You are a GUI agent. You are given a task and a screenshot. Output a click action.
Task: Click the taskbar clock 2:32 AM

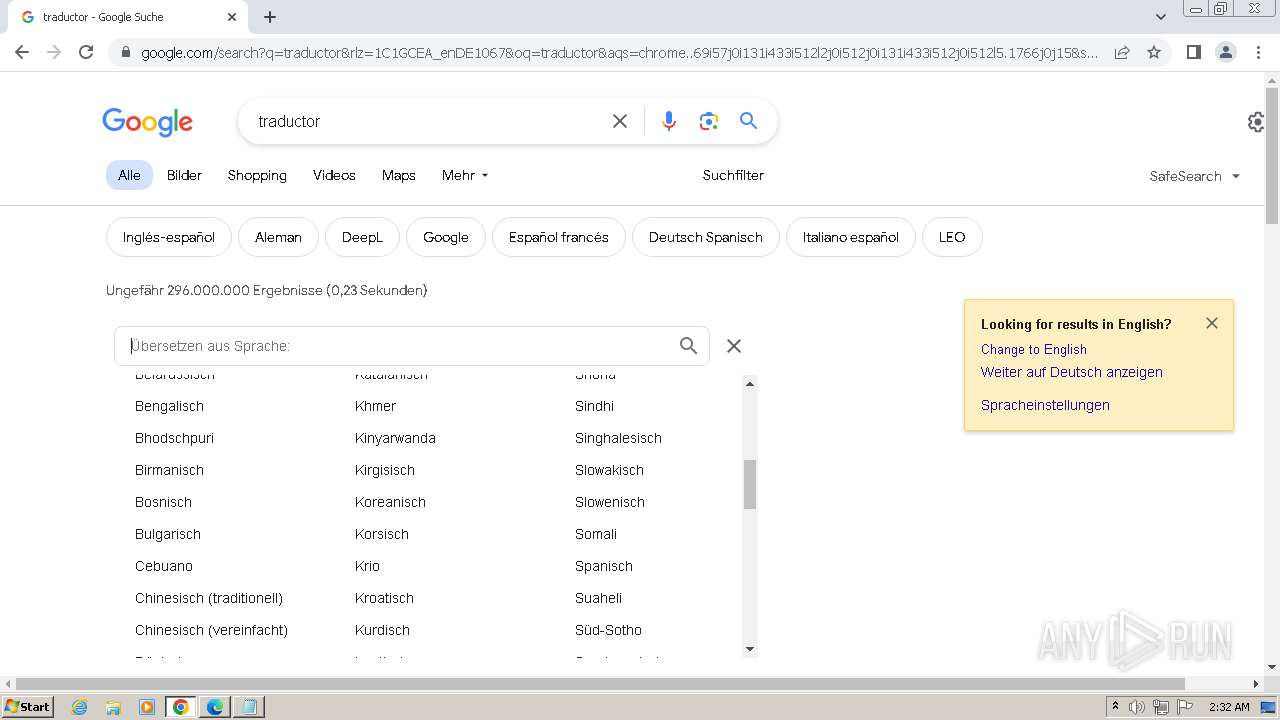[x=1229, y=707]
